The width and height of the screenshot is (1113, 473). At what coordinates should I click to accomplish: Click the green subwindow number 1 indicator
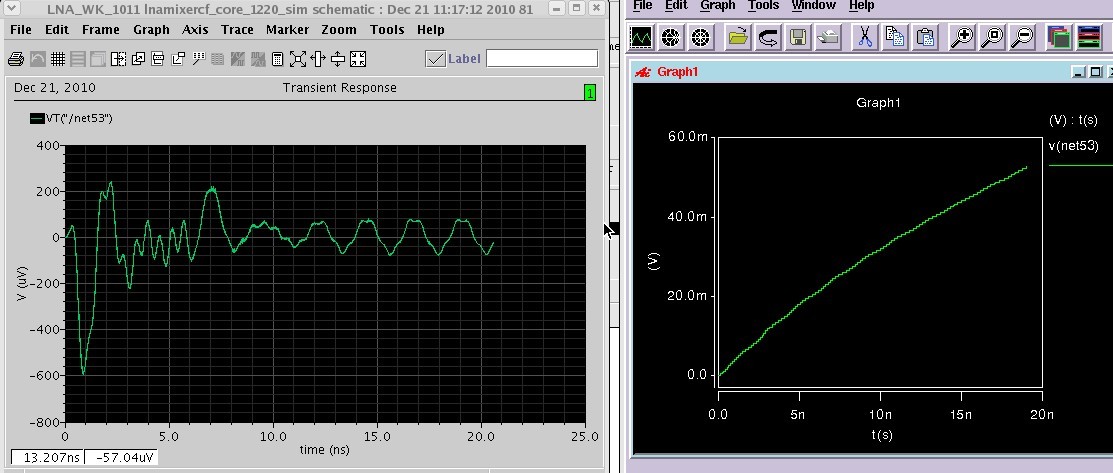pos(590,92)
